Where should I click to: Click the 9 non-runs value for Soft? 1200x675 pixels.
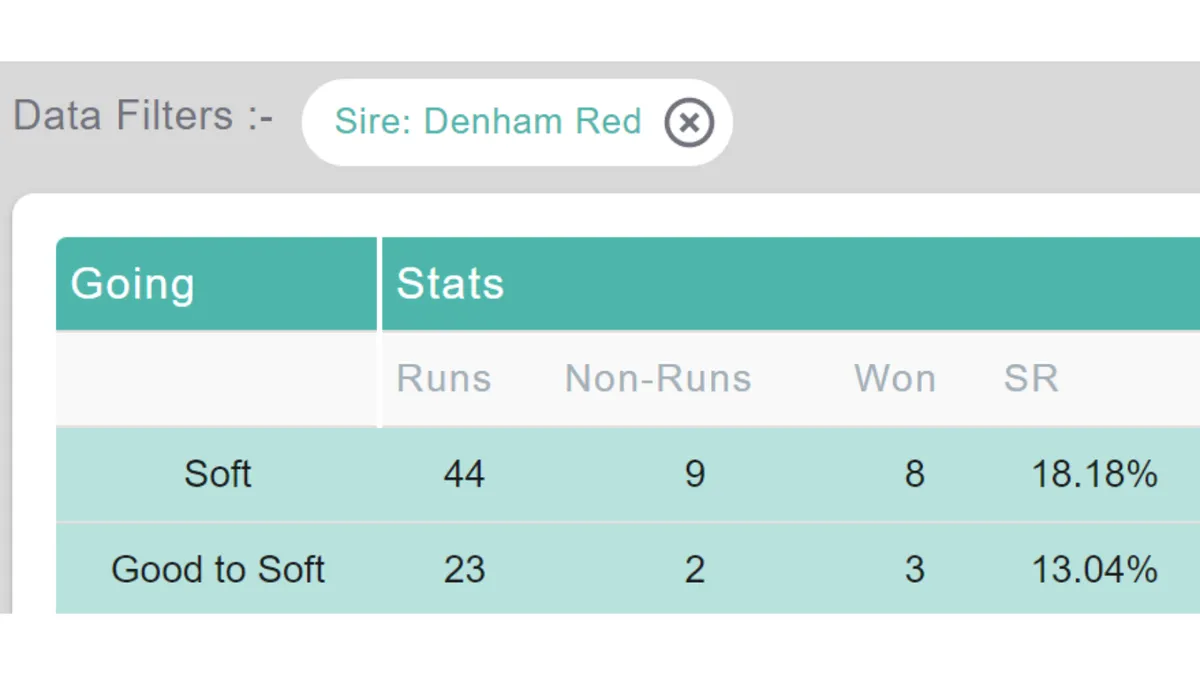[695, 474]
